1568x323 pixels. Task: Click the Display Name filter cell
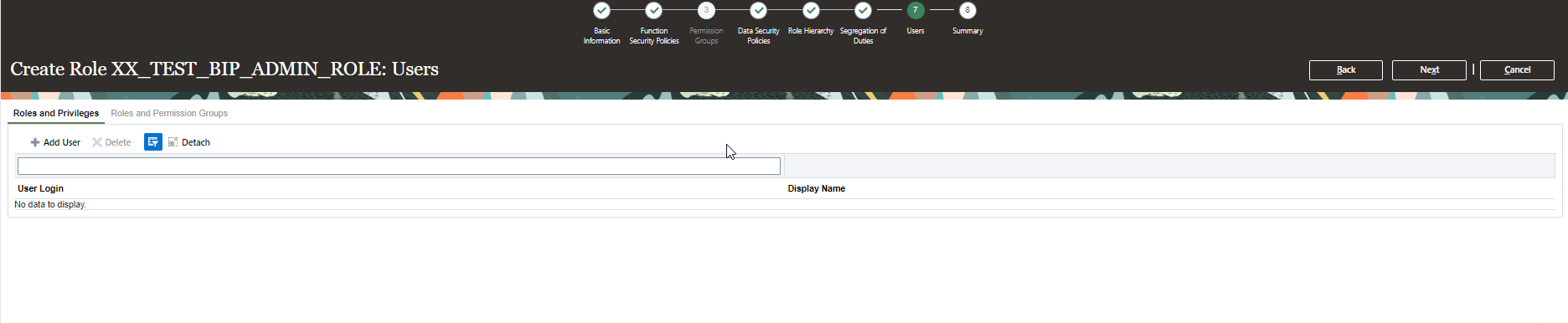[x=1169, y=166]
